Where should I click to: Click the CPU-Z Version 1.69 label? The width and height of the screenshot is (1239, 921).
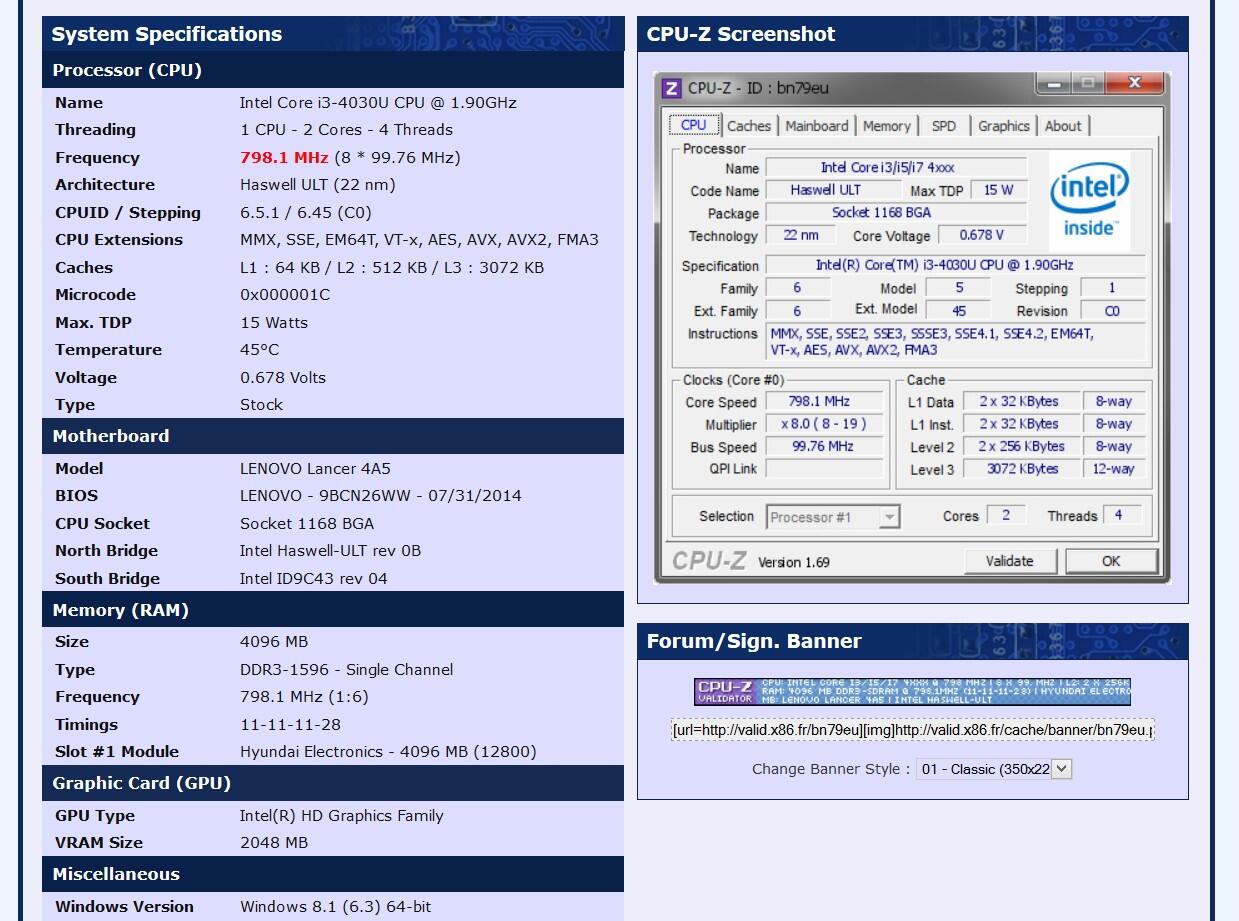click(x=794, y=562)
